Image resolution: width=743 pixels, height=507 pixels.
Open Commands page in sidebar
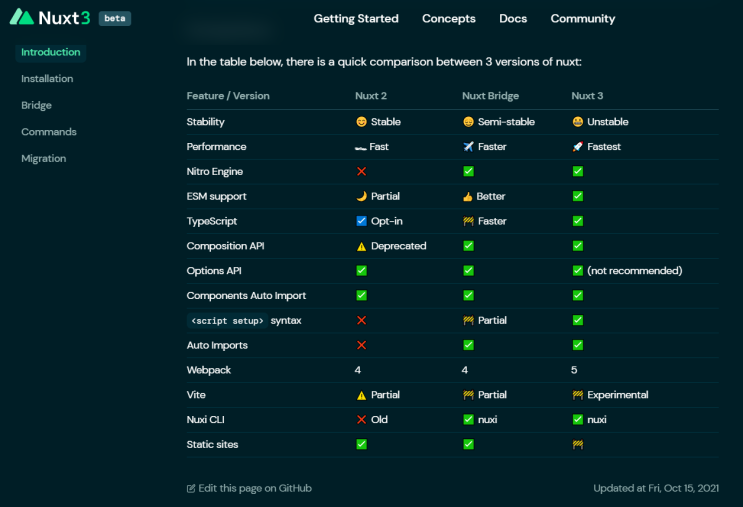(x=49, y=132)
